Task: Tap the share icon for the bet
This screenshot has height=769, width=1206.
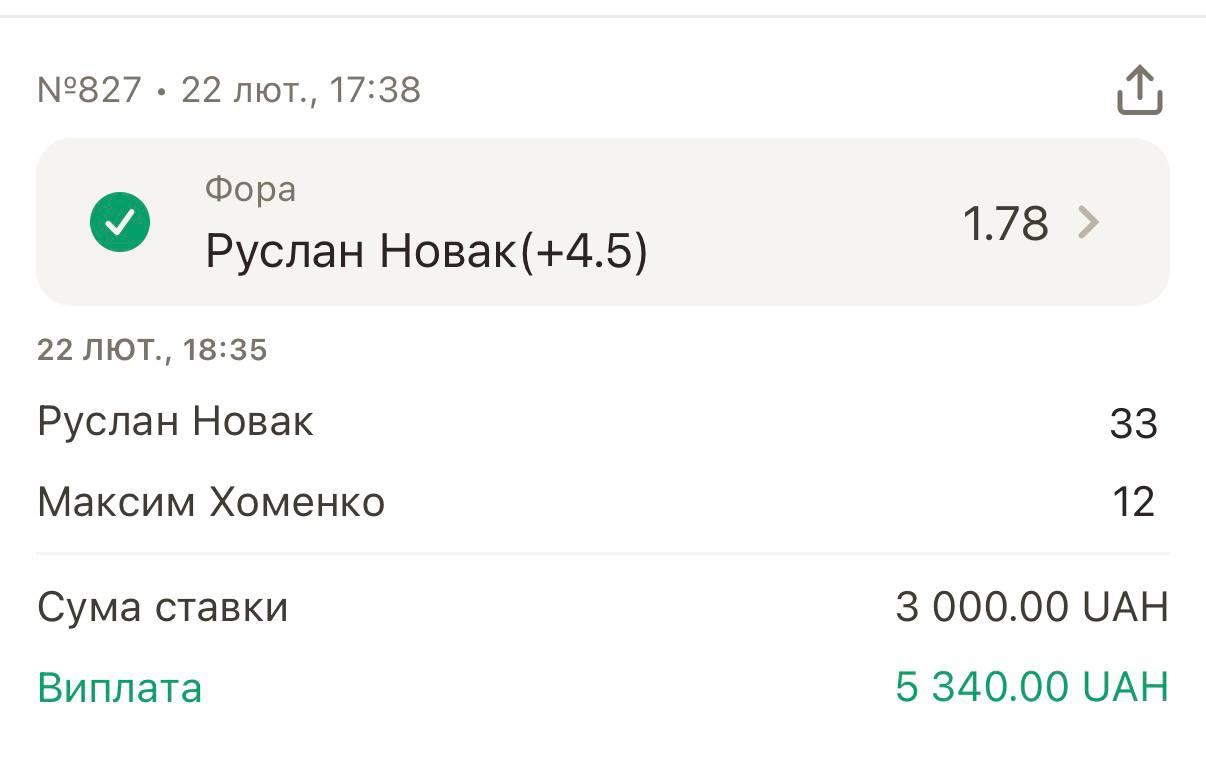Action: tap(1139, 91)
